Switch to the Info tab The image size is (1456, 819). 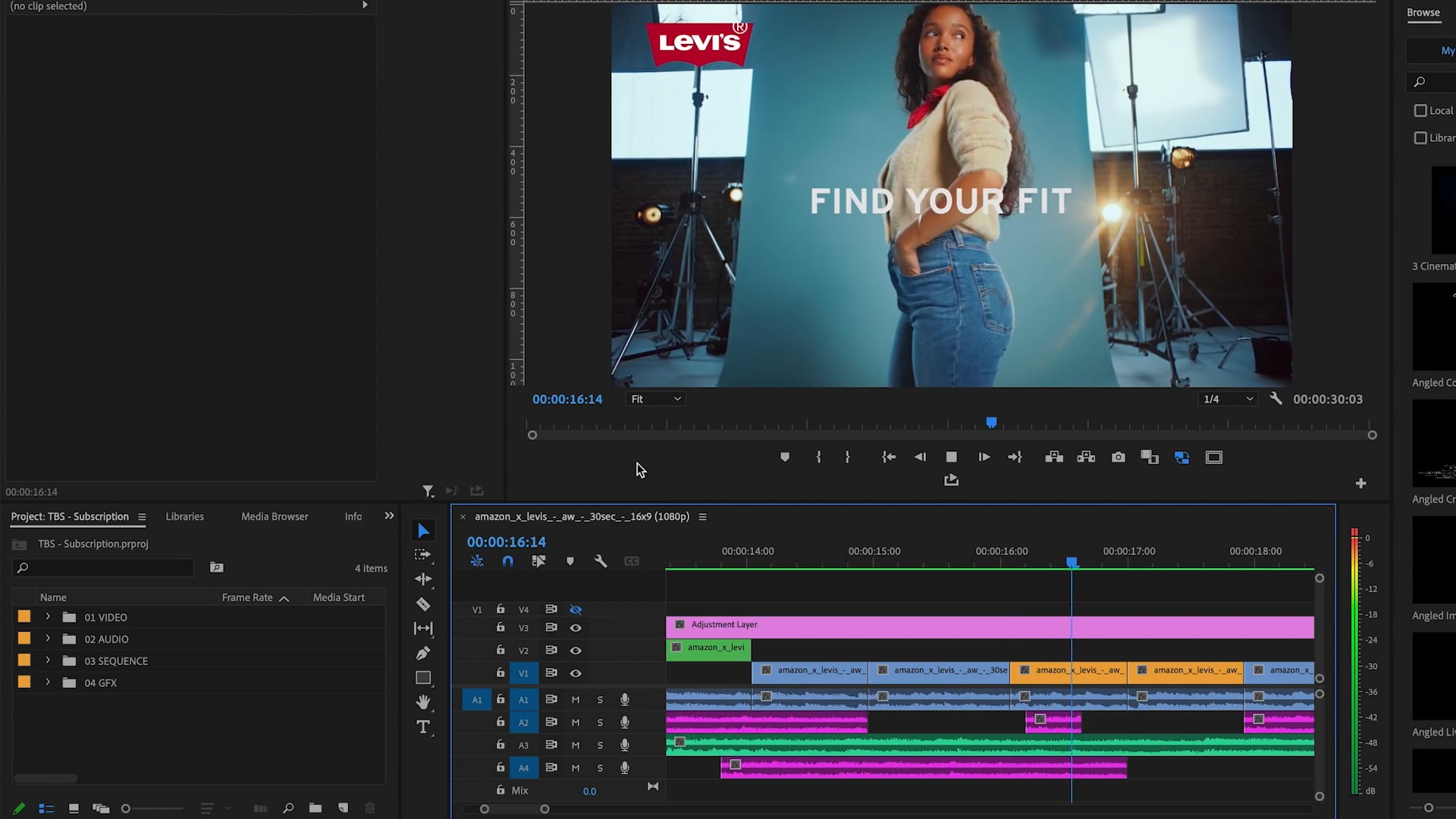point(353,516)
